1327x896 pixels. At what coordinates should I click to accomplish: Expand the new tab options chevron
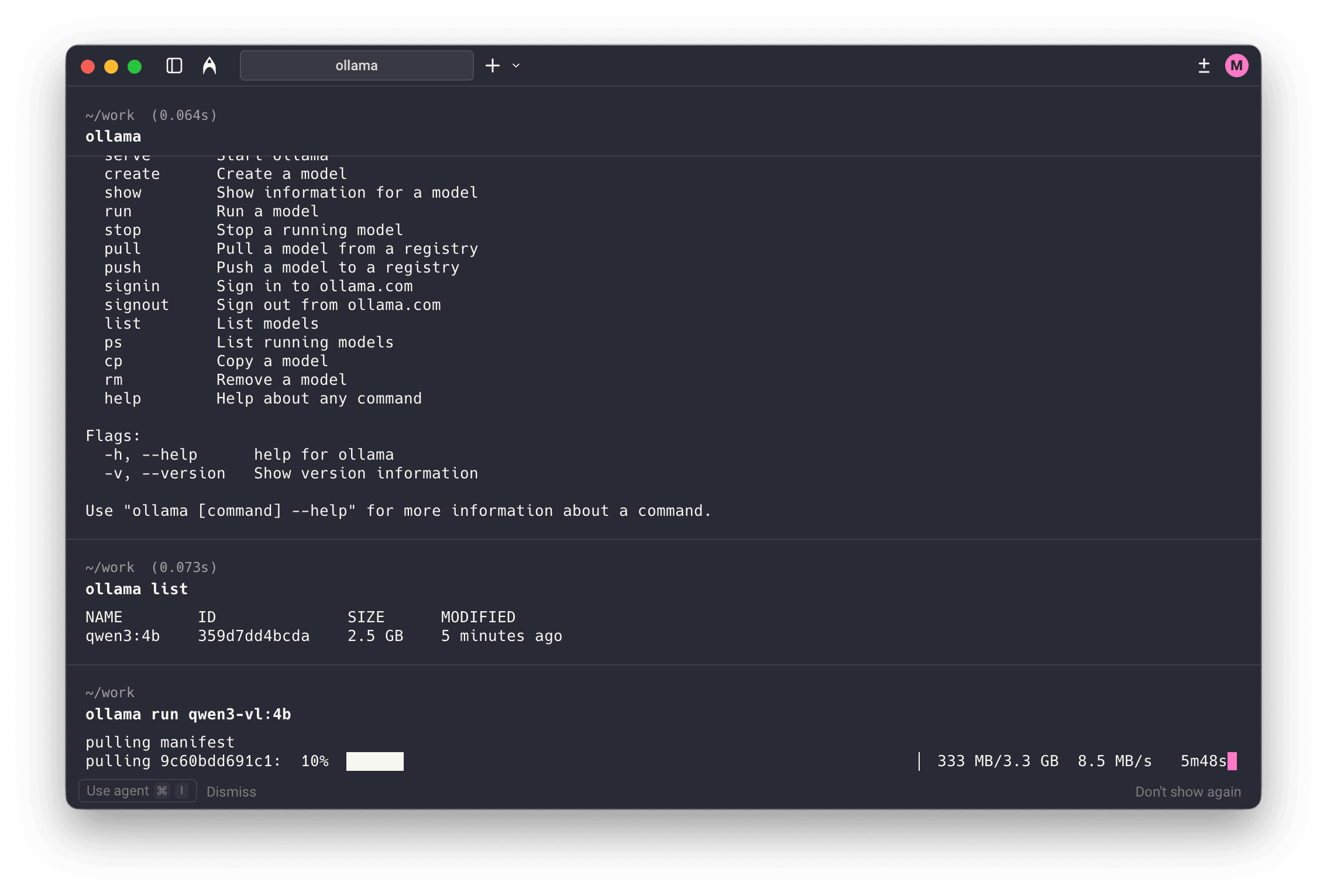516,66
